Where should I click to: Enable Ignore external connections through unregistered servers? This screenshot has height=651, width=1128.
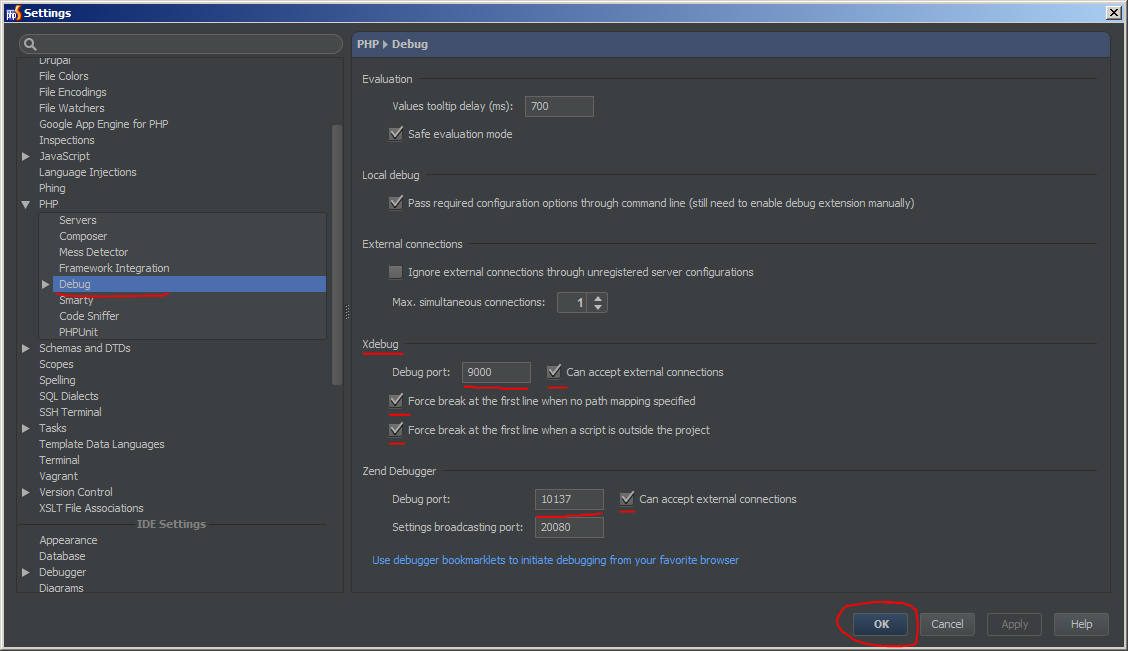pos(396,272)
